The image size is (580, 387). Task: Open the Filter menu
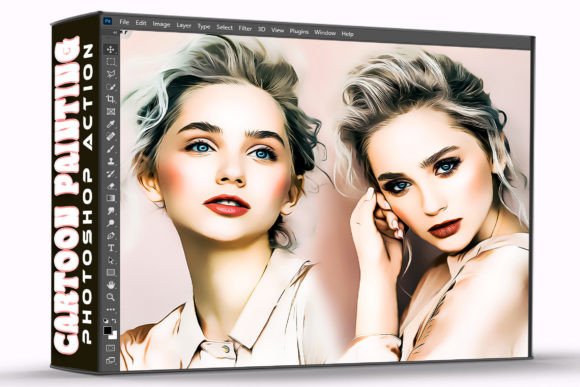[x=245, y=28]
